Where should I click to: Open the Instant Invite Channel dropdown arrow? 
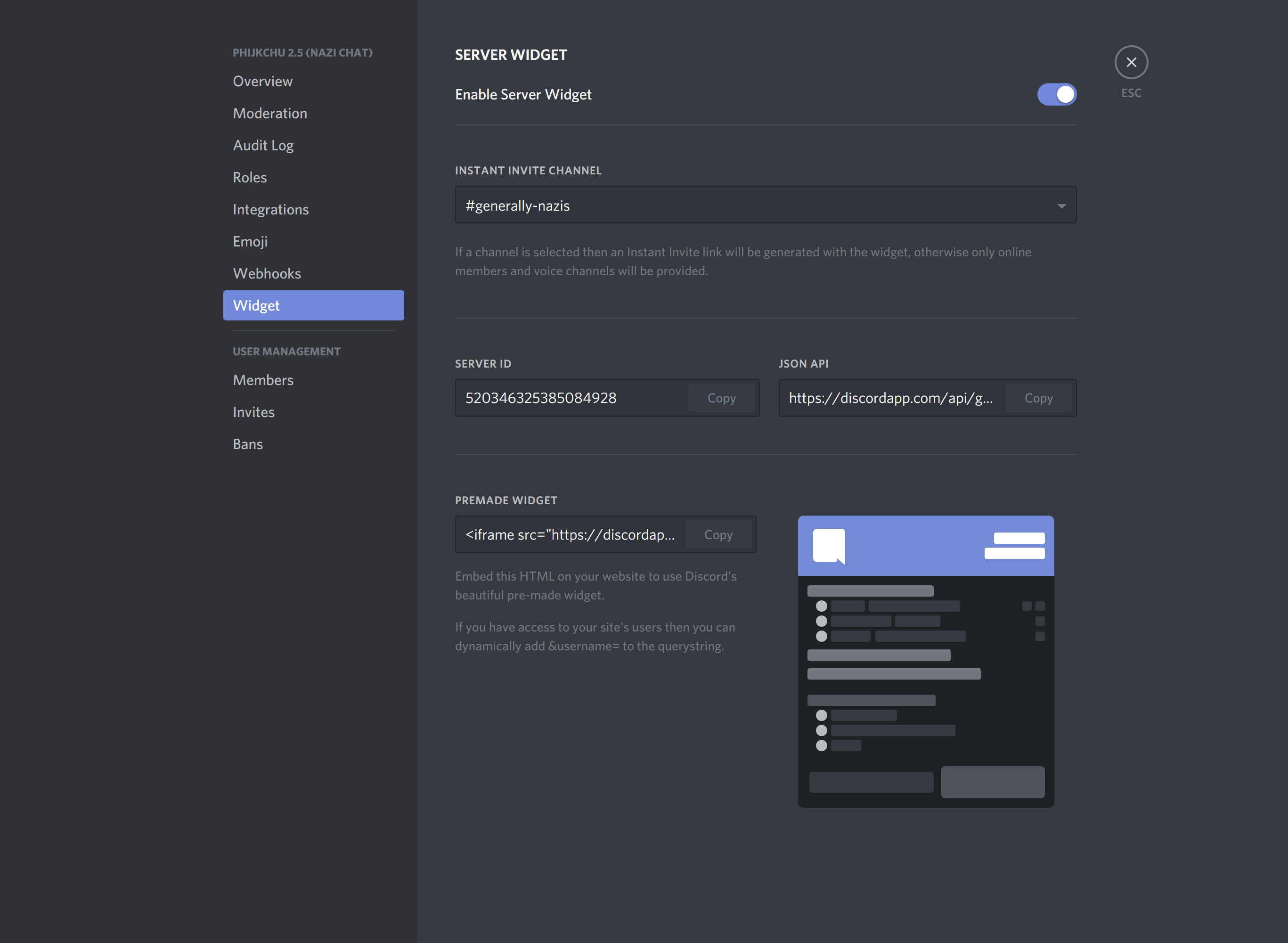coord(1061,205)
